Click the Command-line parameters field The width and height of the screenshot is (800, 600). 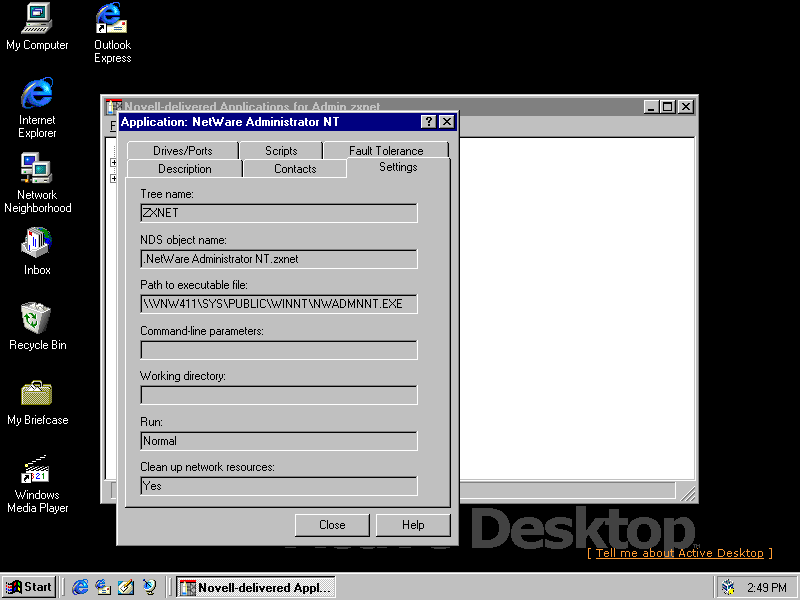(279, 350)
